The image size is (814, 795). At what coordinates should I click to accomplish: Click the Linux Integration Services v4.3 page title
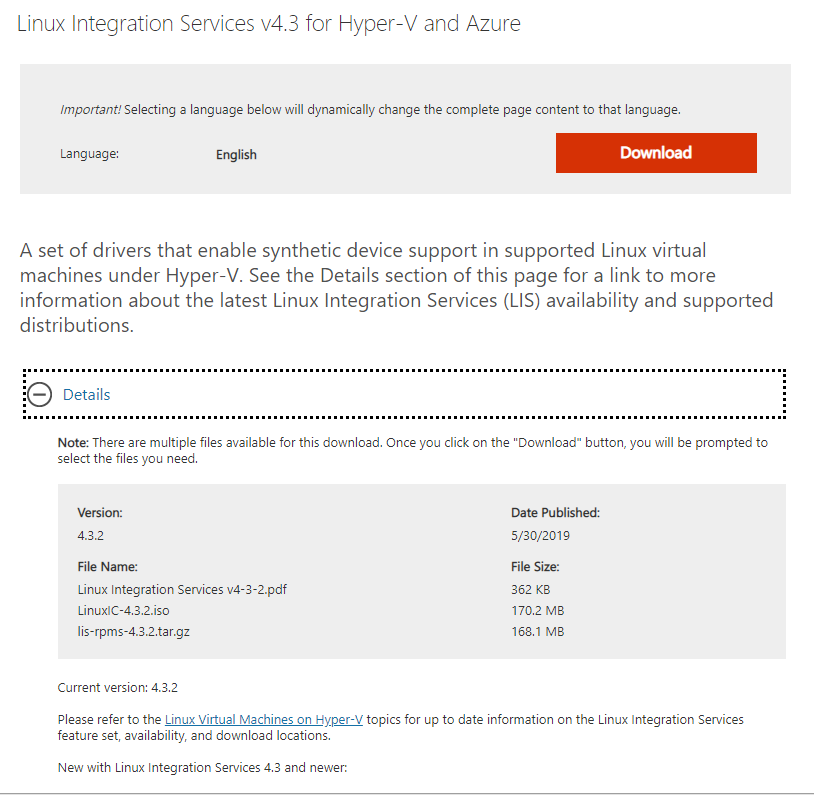(268, 23)
